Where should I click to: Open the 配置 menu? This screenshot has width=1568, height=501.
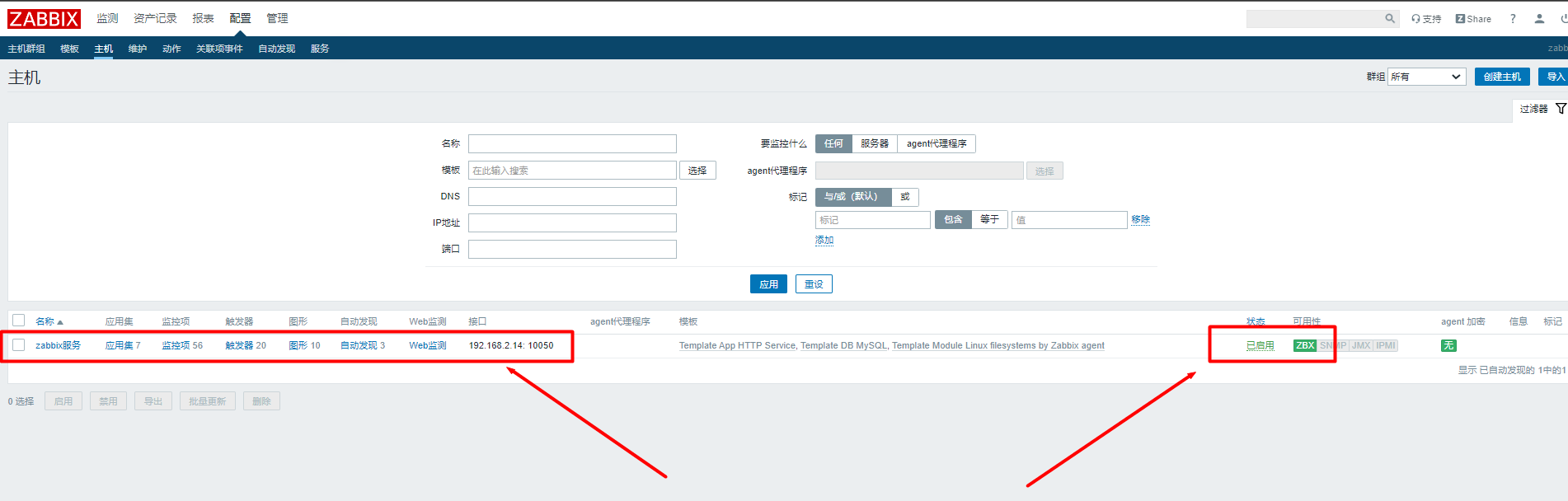(x=240, y=18)
